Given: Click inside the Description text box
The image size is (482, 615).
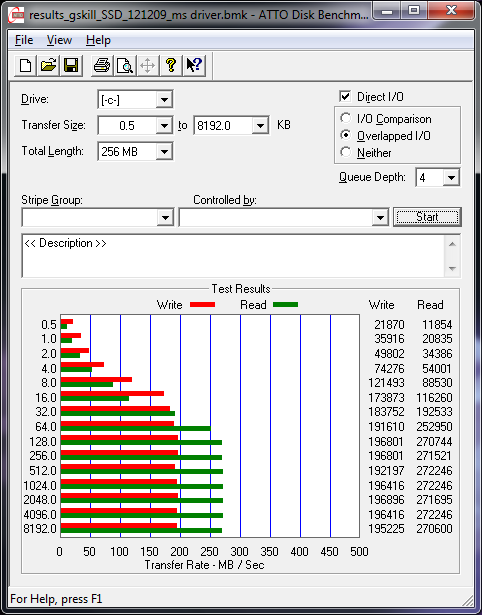Looking at the screenshot, I should pyautogui.click(x=233, y=256).
